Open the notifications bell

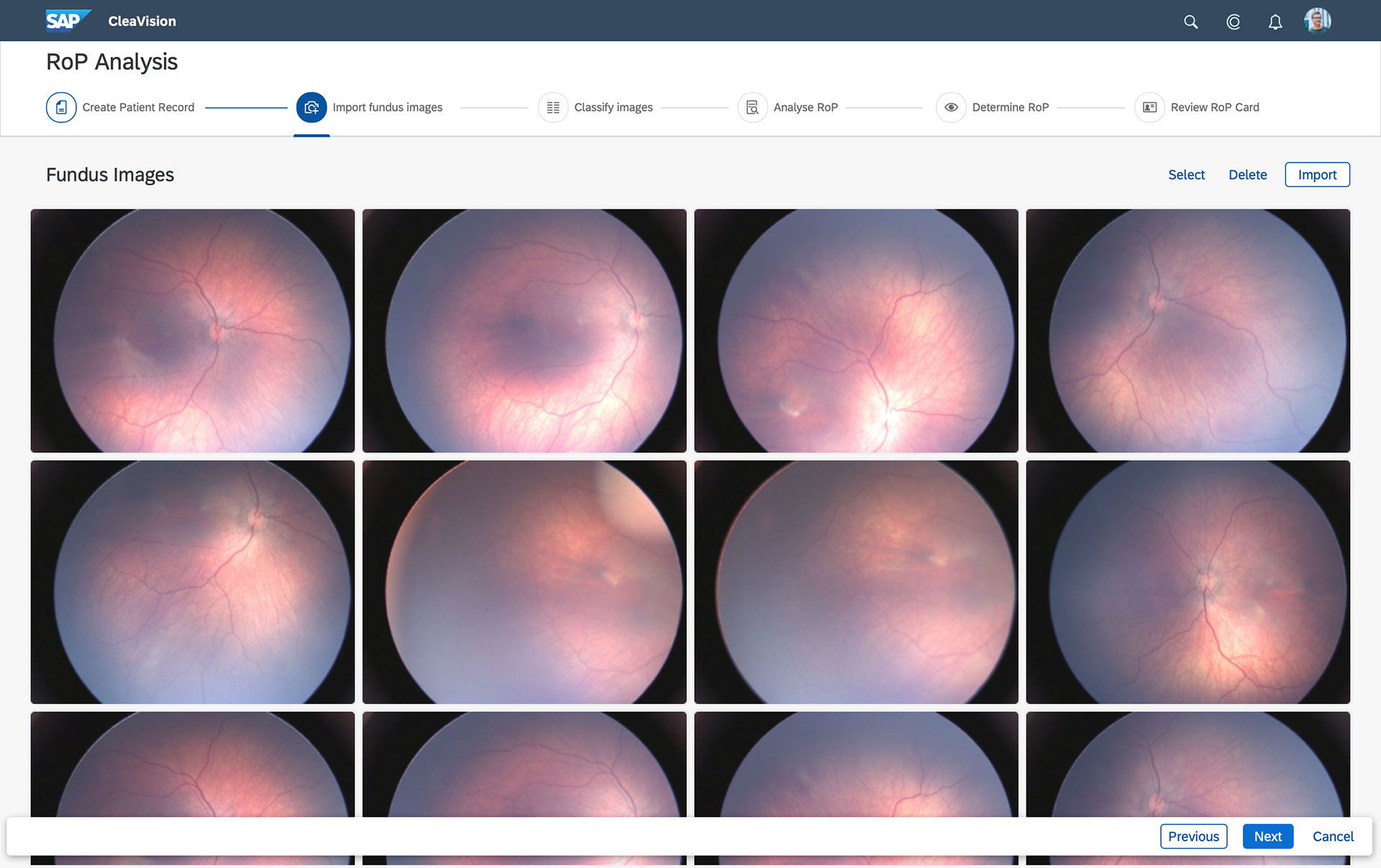[1275, 22]
